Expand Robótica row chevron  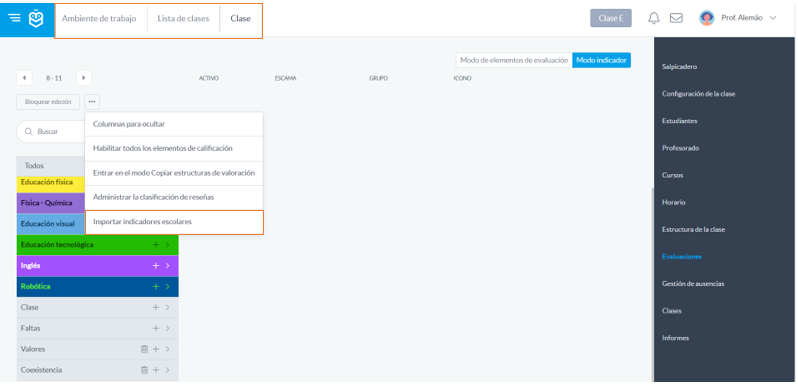tap(167, 287)
